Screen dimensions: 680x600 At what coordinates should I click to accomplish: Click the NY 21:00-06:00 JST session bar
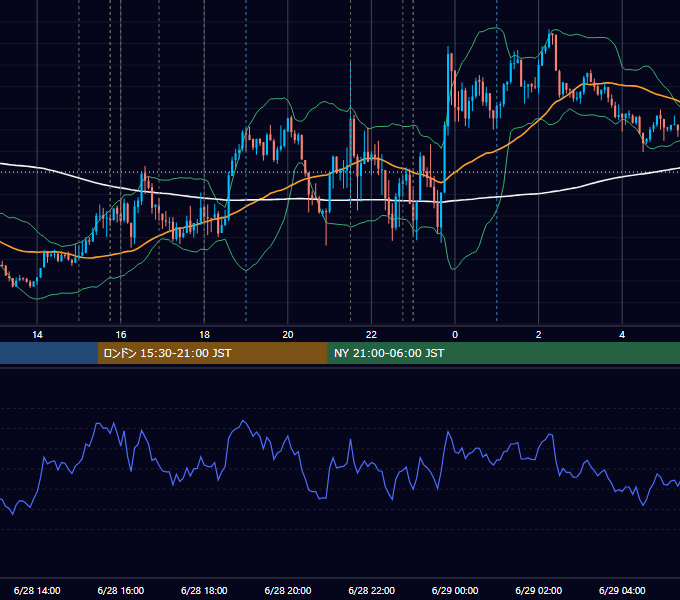point(503,353)
